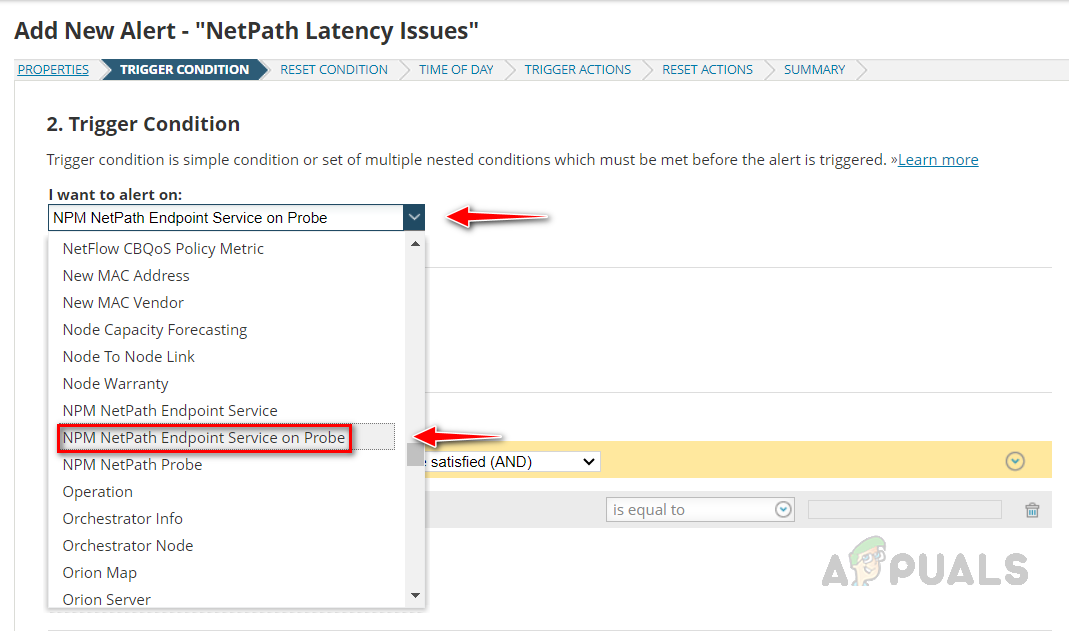Go to the Reset Actions step
Image resolution: width=1069 pixels, height=631 pixels.
(x=707, y=70)
